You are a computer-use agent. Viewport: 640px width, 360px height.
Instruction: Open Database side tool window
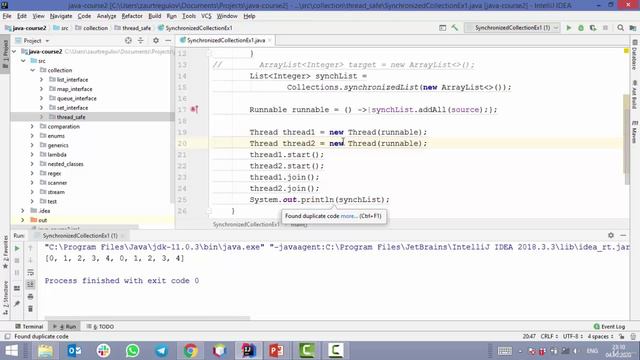coord(635,55)
